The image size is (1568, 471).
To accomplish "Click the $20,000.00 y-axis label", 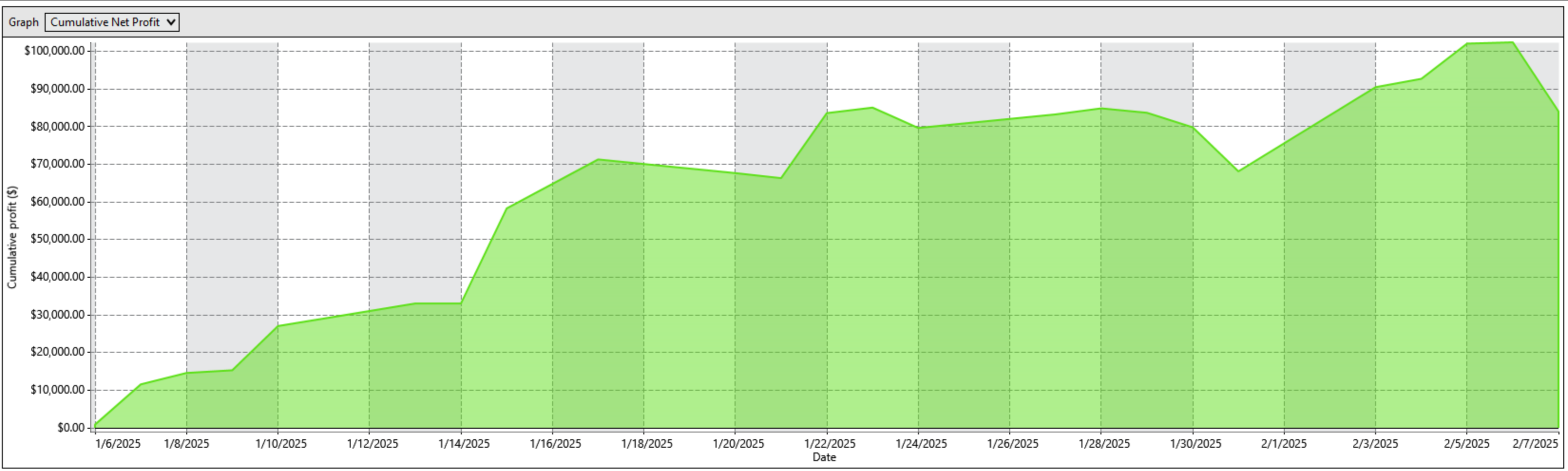I will pyautogui.click(x=57, y=352).
